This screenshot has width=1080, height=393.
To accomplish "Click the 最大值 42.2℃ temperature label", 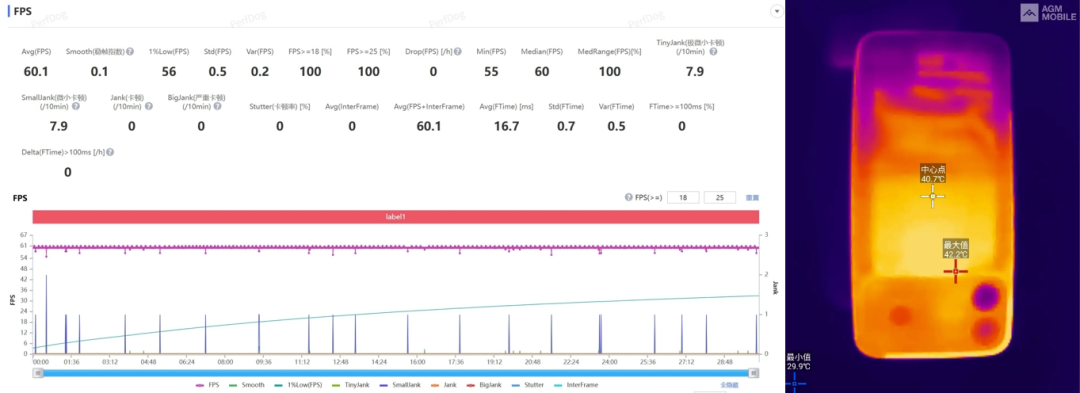I will click(955, 249).
